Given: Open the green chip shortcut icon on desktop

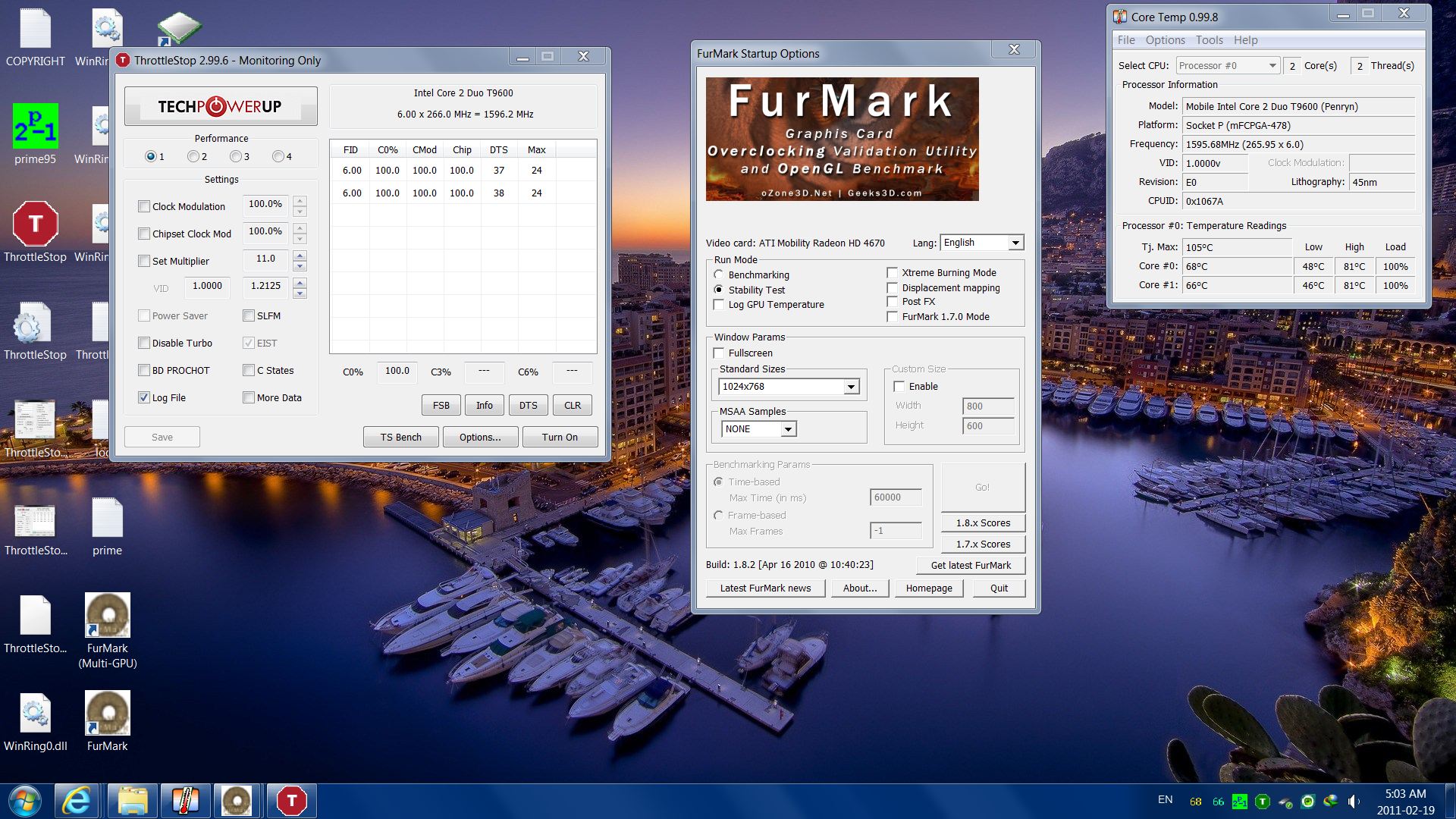Looking at the screenshot, I should click(x=179, y=29).
